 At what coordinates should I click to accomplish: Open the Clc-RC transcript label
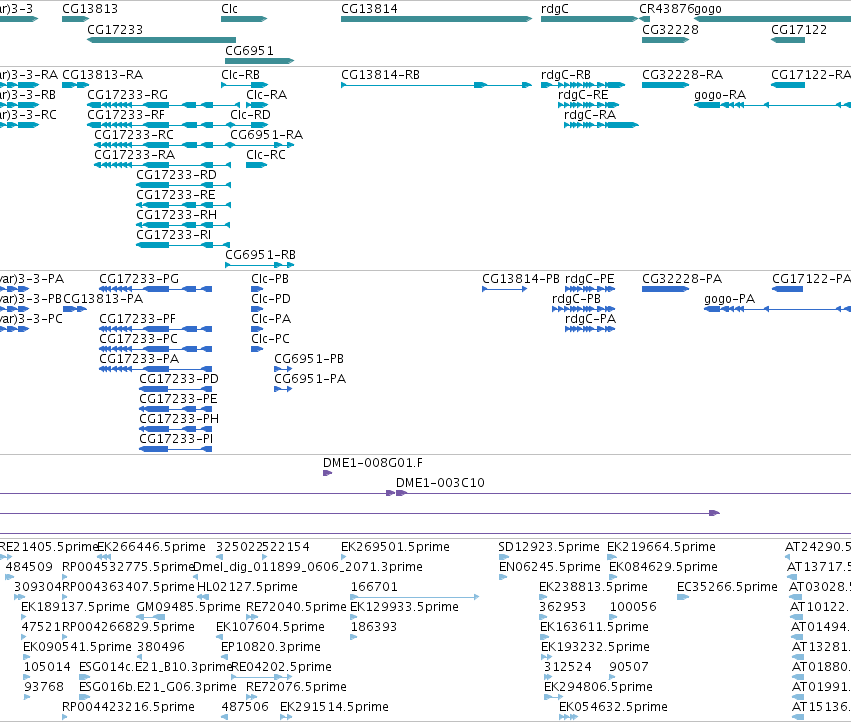(x=266, y=155)
